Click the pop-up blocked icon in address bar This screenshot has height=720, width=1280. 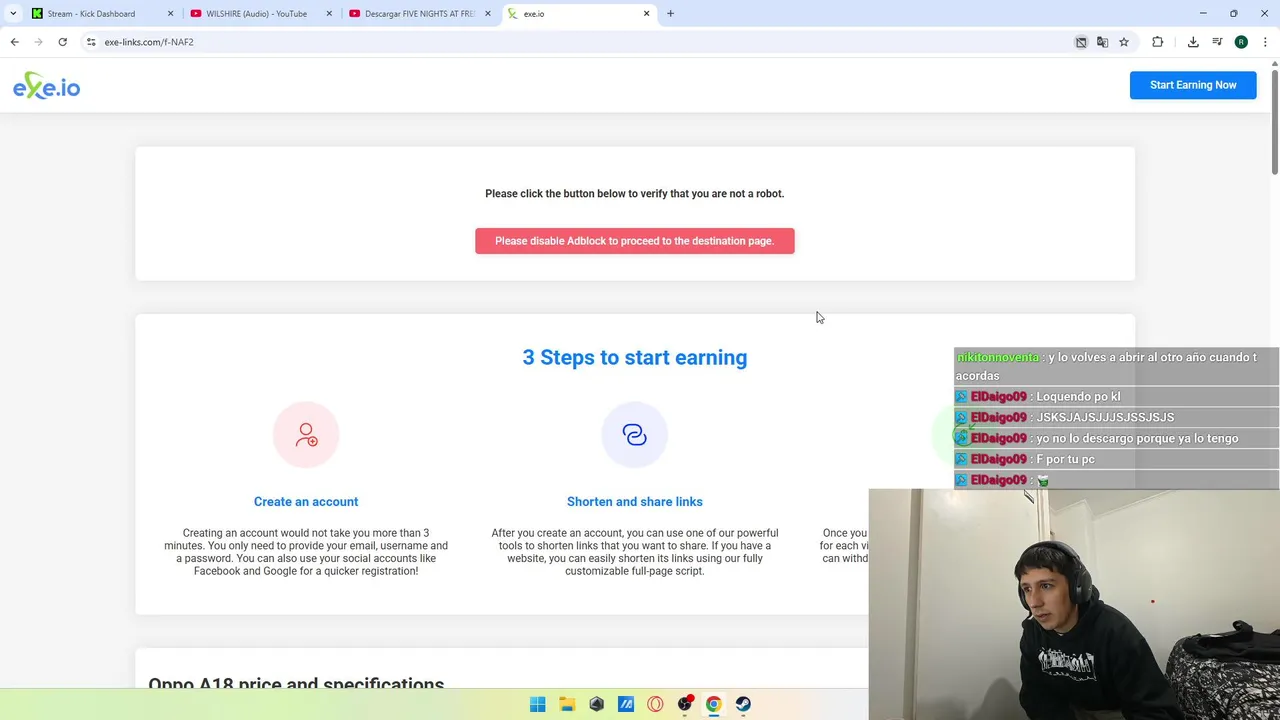1081,42
